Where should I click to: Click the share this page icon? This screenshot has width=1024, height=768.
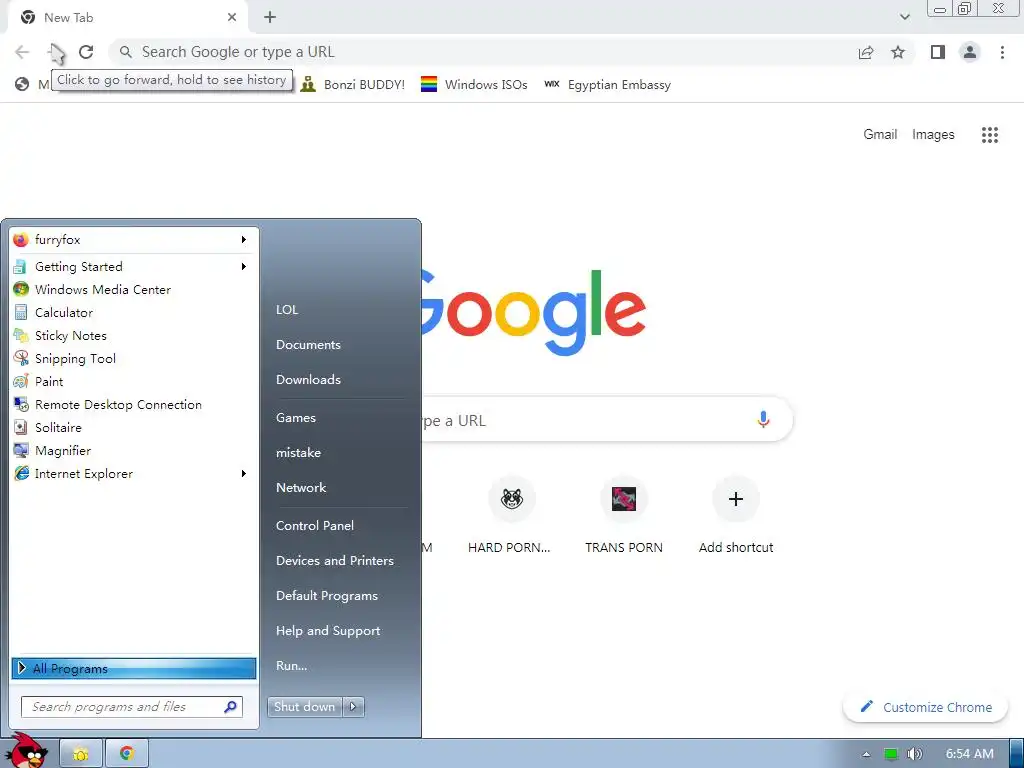point(866,52)
